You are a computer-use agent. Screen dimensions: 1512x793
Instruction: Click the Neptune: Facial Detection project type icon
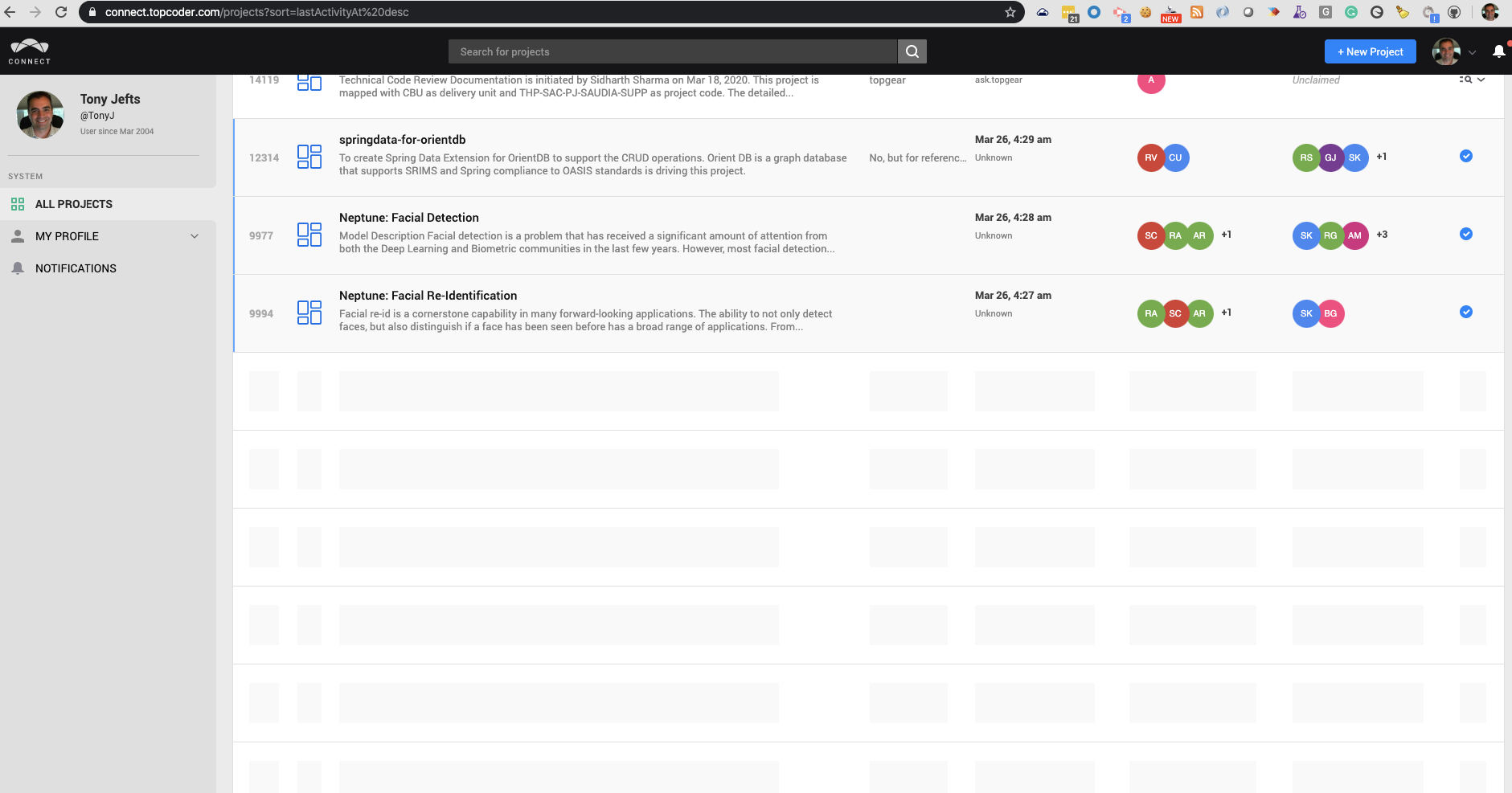click(x=309, y=235)
